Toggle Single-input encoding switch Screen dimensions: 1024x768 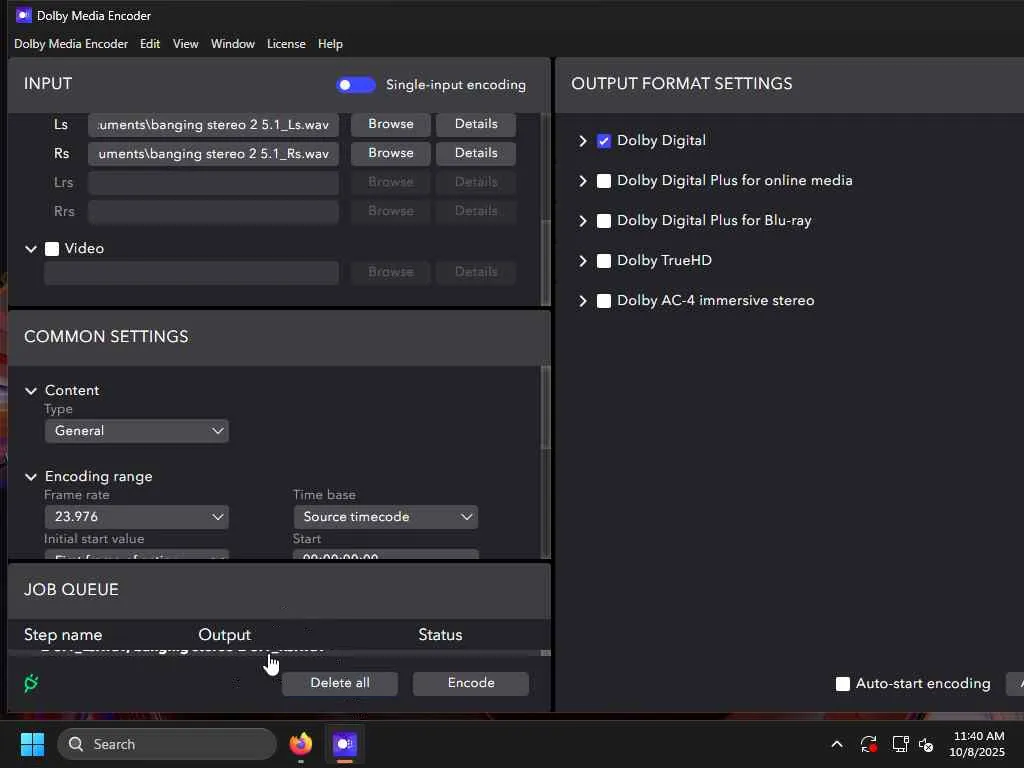click(x=356, y=85)
